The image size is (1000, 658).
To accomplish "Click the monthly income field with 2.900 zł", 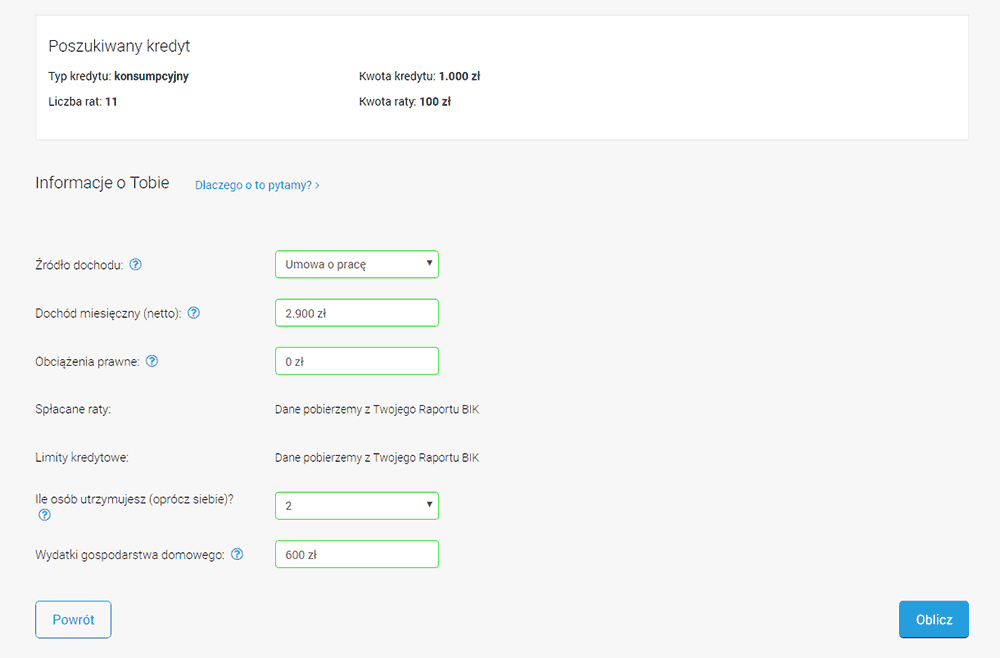I will [356, 313].
